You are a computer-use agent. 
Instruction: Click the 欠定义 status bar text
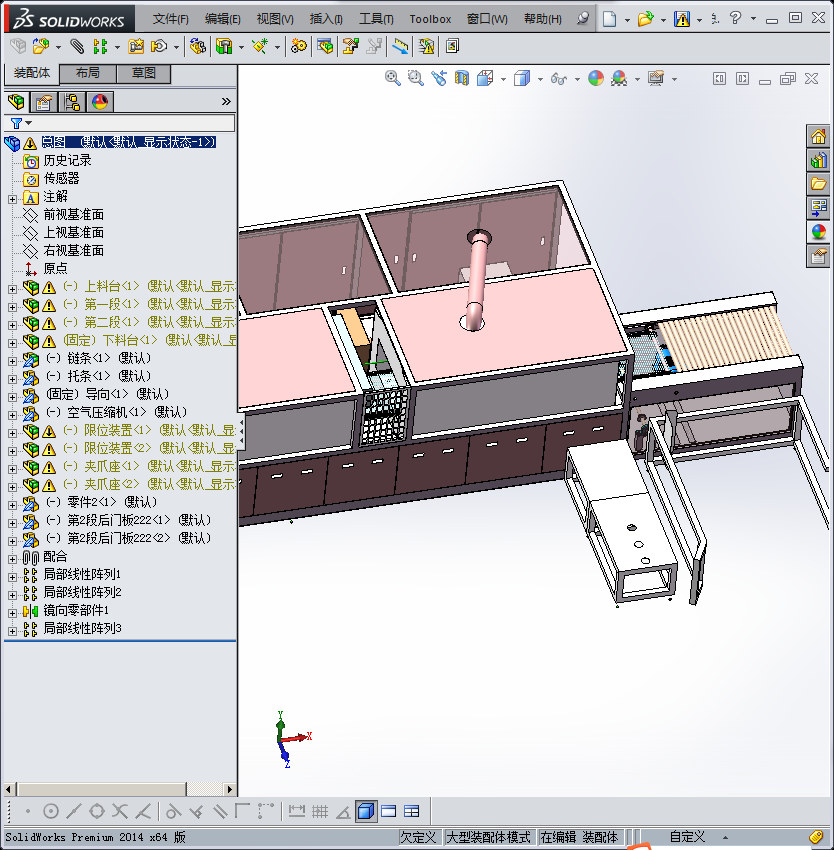(x=418, y=838)
